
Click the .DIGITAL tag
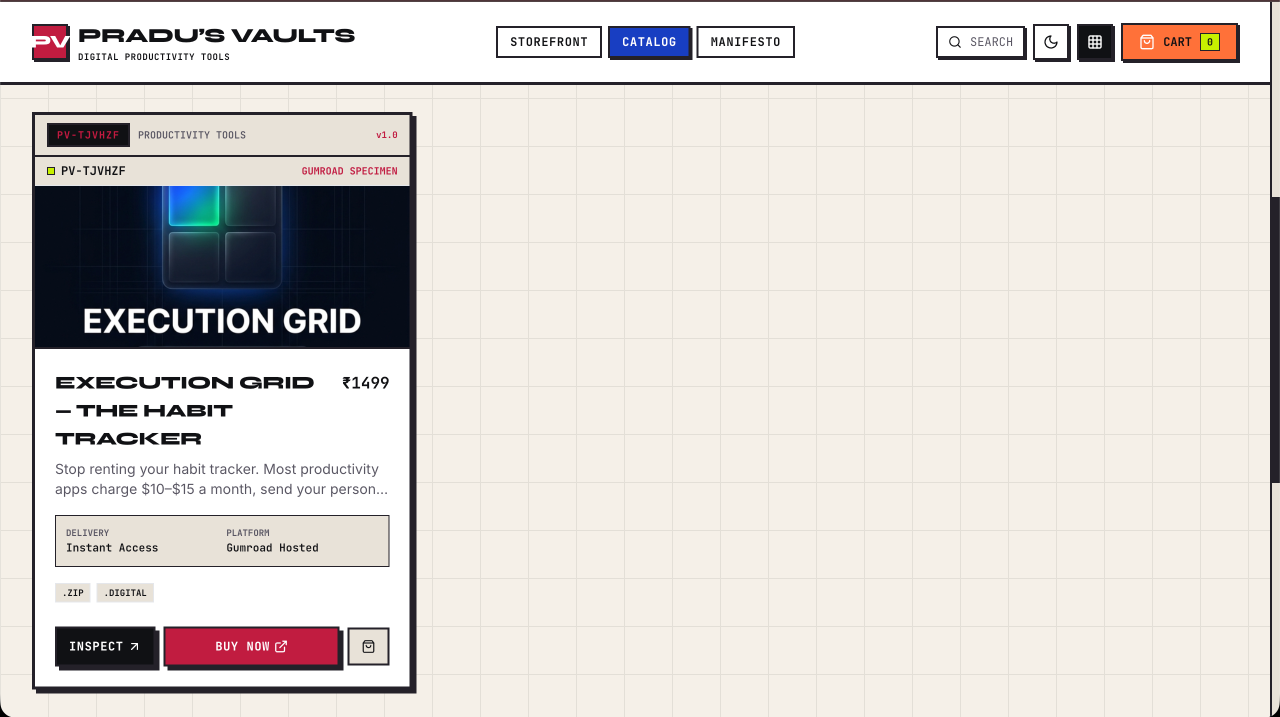pyautogui.click(x=125, y=593)
